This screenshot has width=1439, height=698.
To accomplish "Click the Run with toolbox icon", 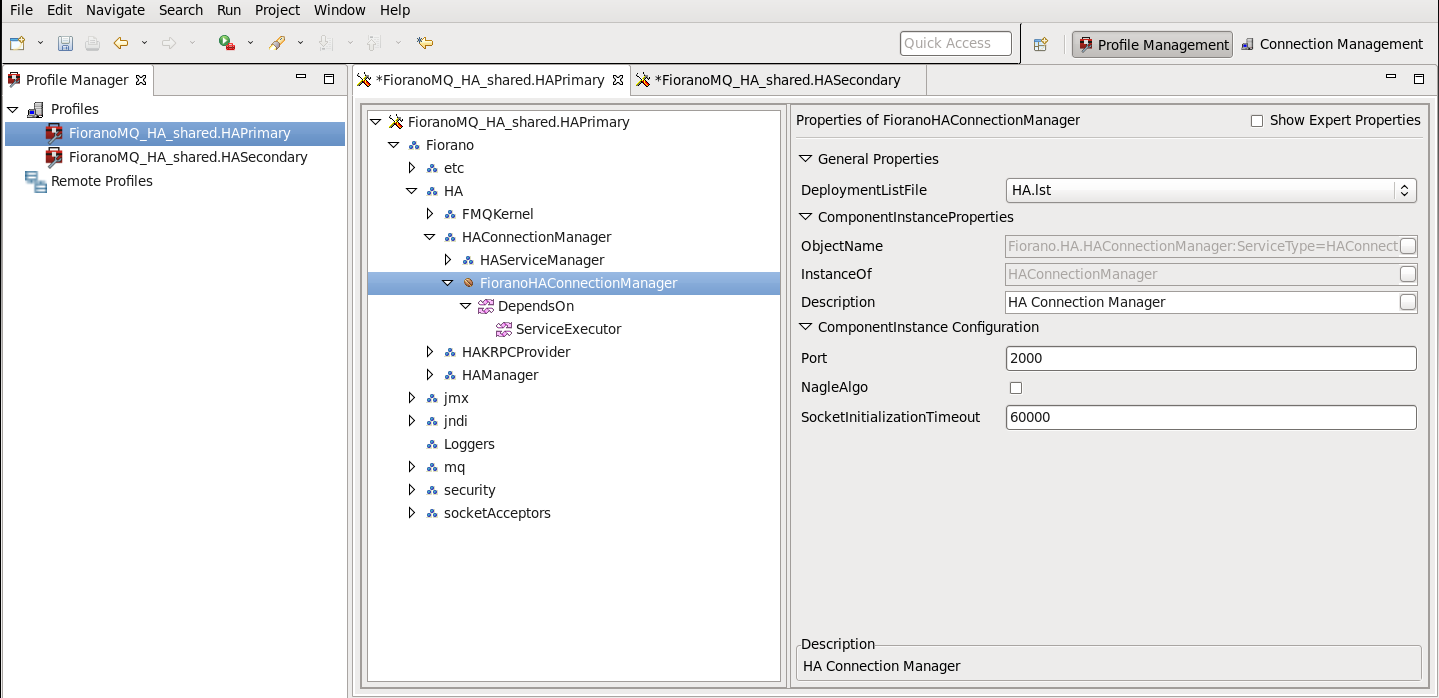I will [227, 43].
